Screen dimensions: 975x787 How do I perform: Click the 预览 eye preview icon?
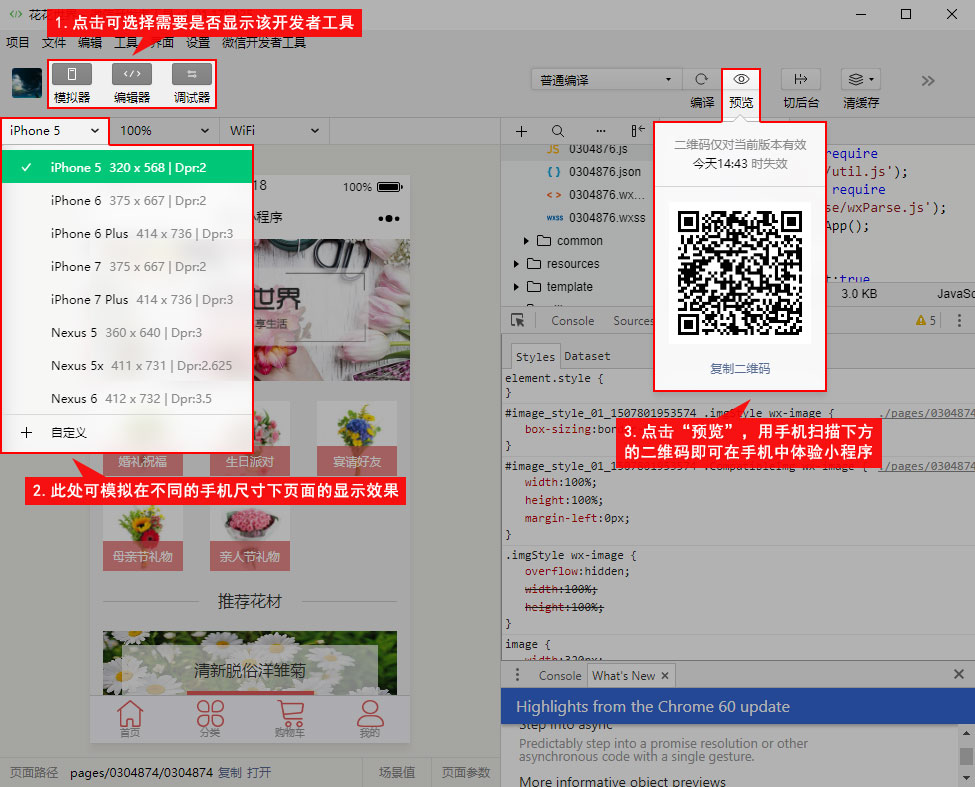point(741,80)
